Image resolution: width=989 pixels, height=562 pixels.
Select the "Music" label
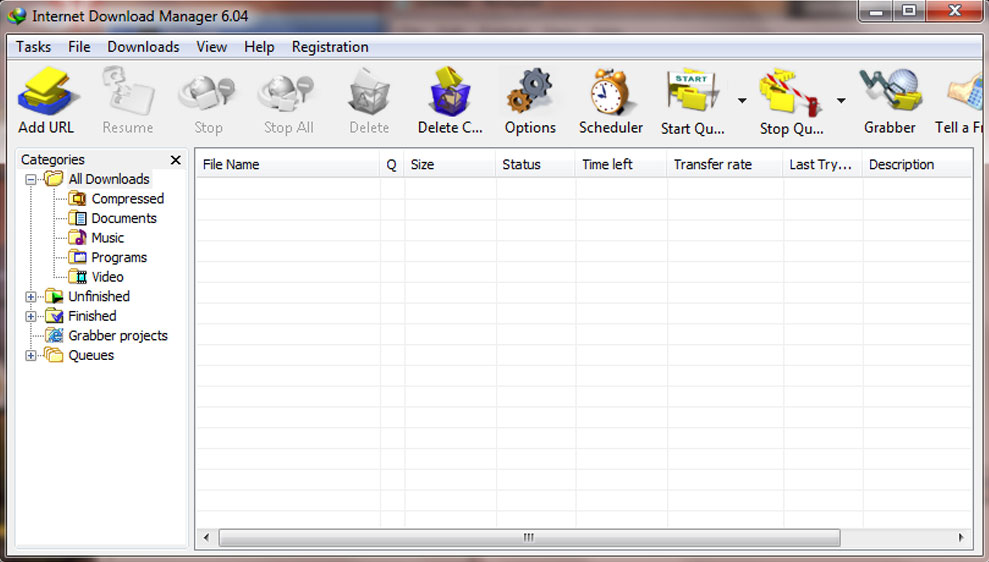[x=108, y=238]
